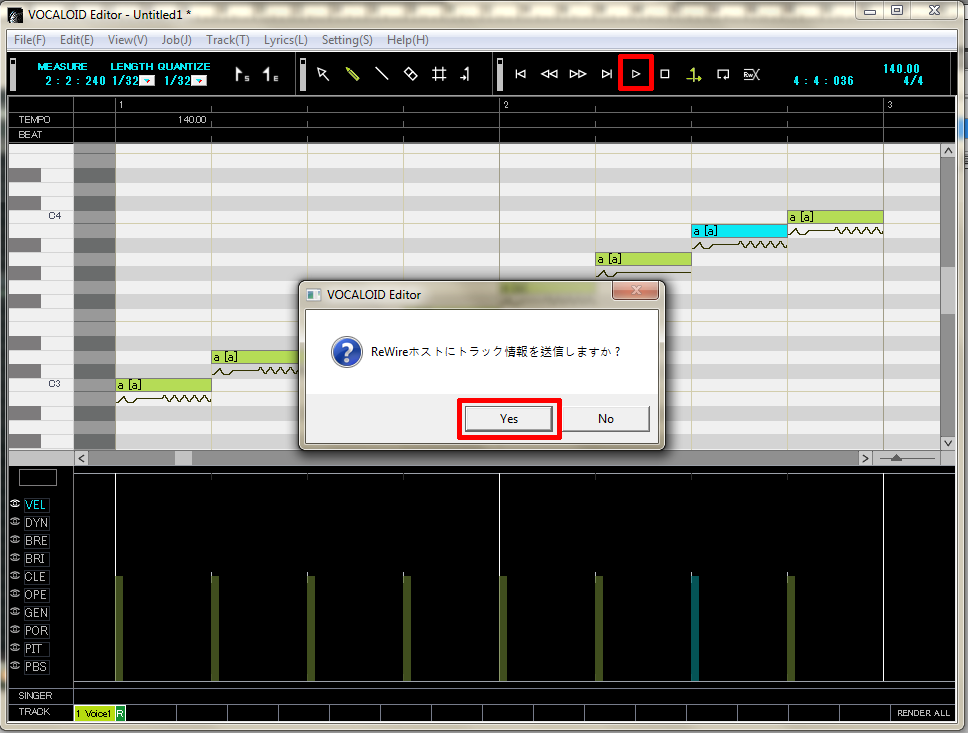Toggle the R render indicator on Voice1
The image size is (968, 733).
[120, 713]
